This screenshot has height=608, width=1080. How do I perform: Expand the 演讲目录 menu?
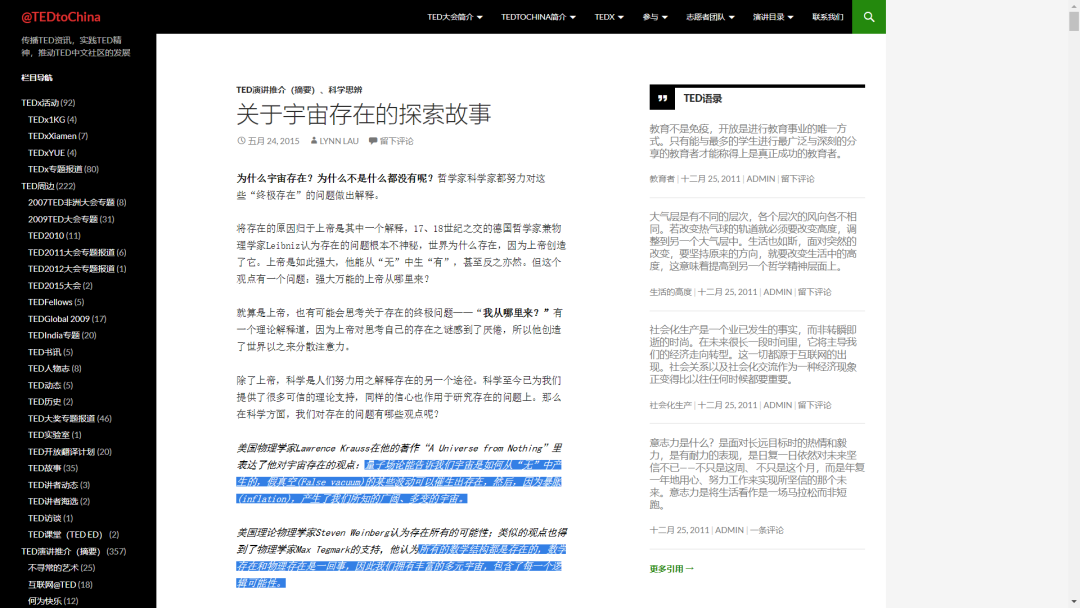tap(773, 17)
